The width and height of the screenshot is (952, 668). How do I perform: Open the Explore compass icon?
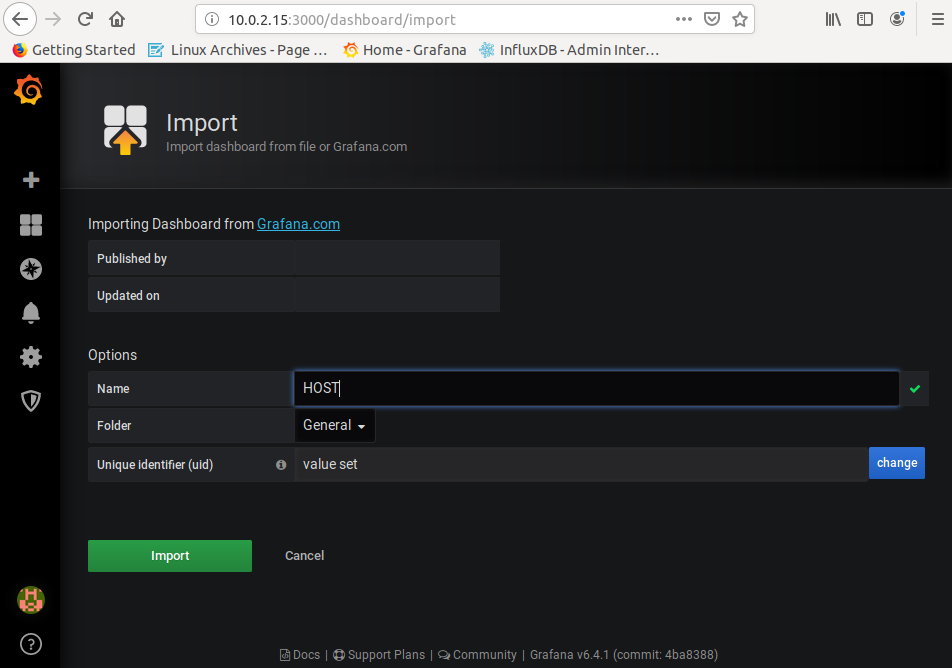coord(31,268)
